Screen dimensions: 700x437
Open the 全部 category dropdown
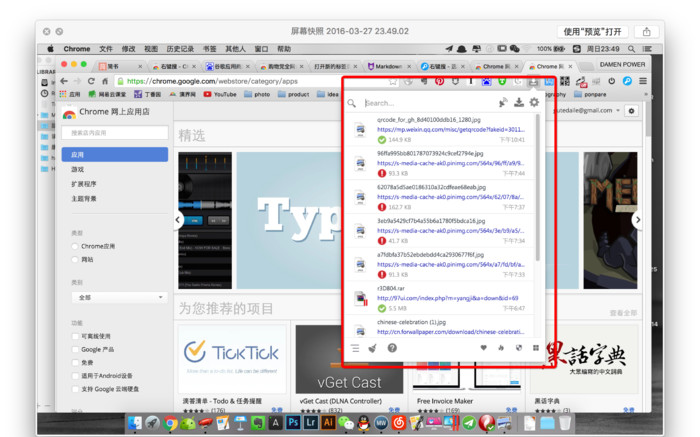[119, 297]
